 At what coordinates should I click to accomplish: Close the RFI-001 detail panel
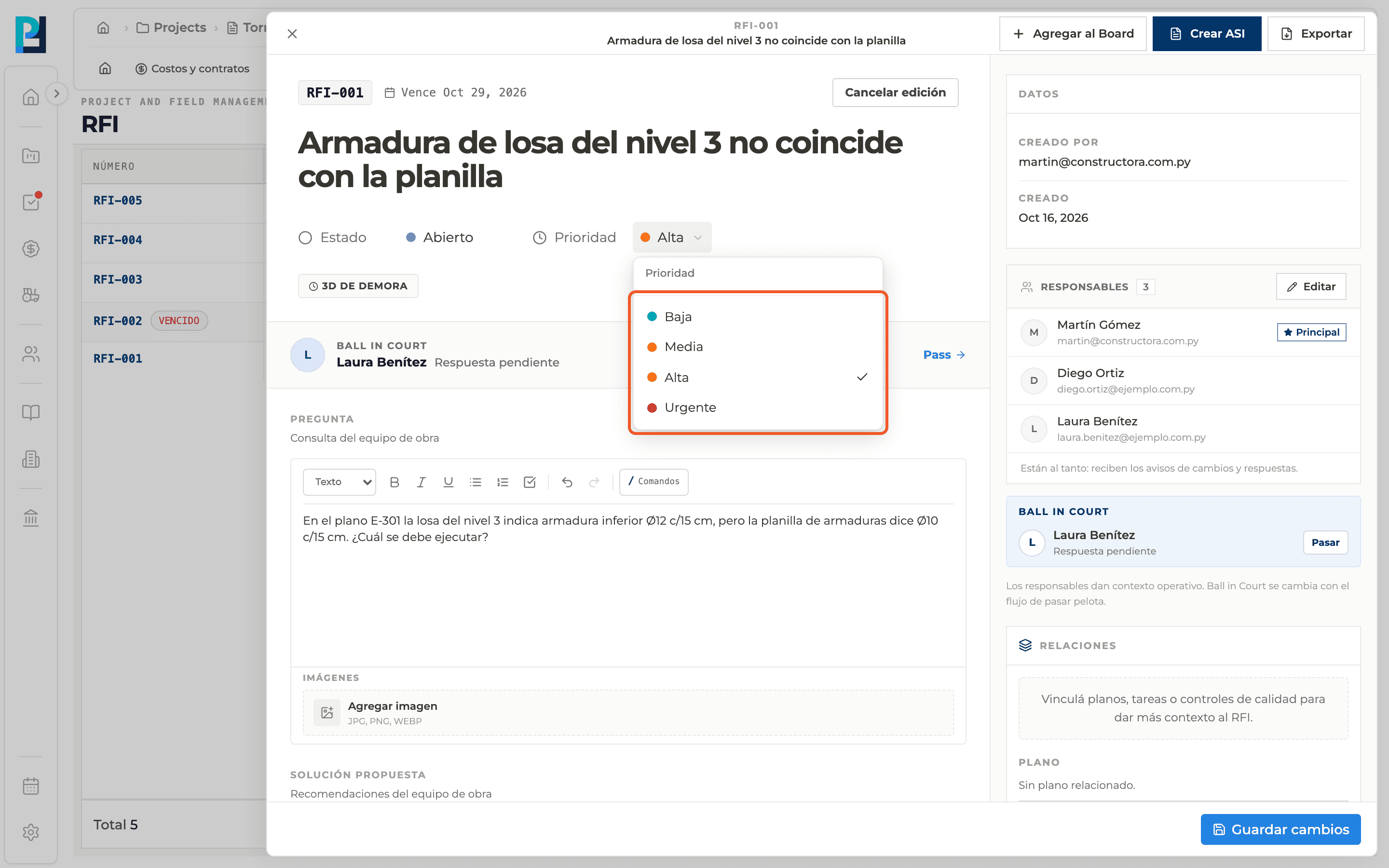[292, 34]
